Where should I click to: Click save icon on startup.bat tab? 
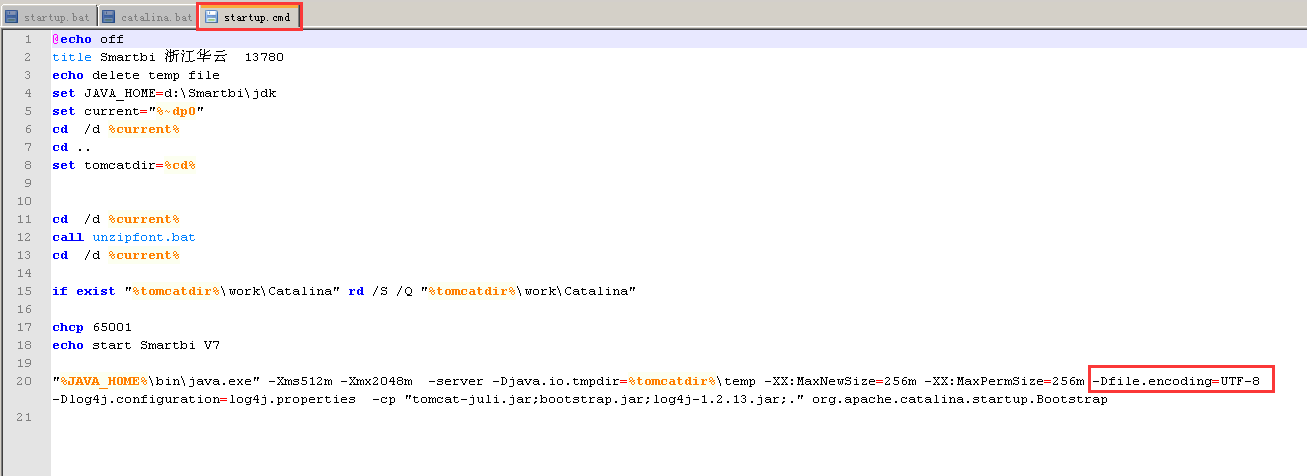click(x=12, y=17)
